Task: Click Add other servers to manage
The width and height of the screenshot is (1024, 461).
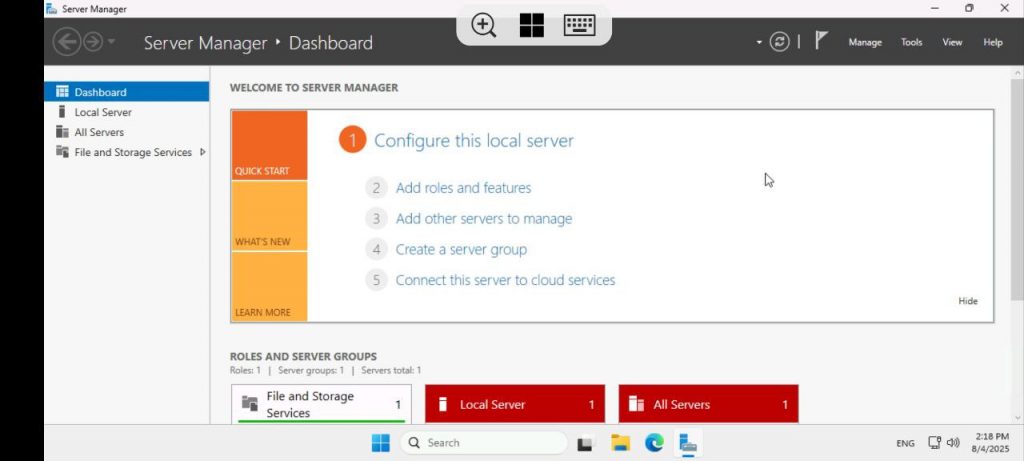Action: pos(484,219)
